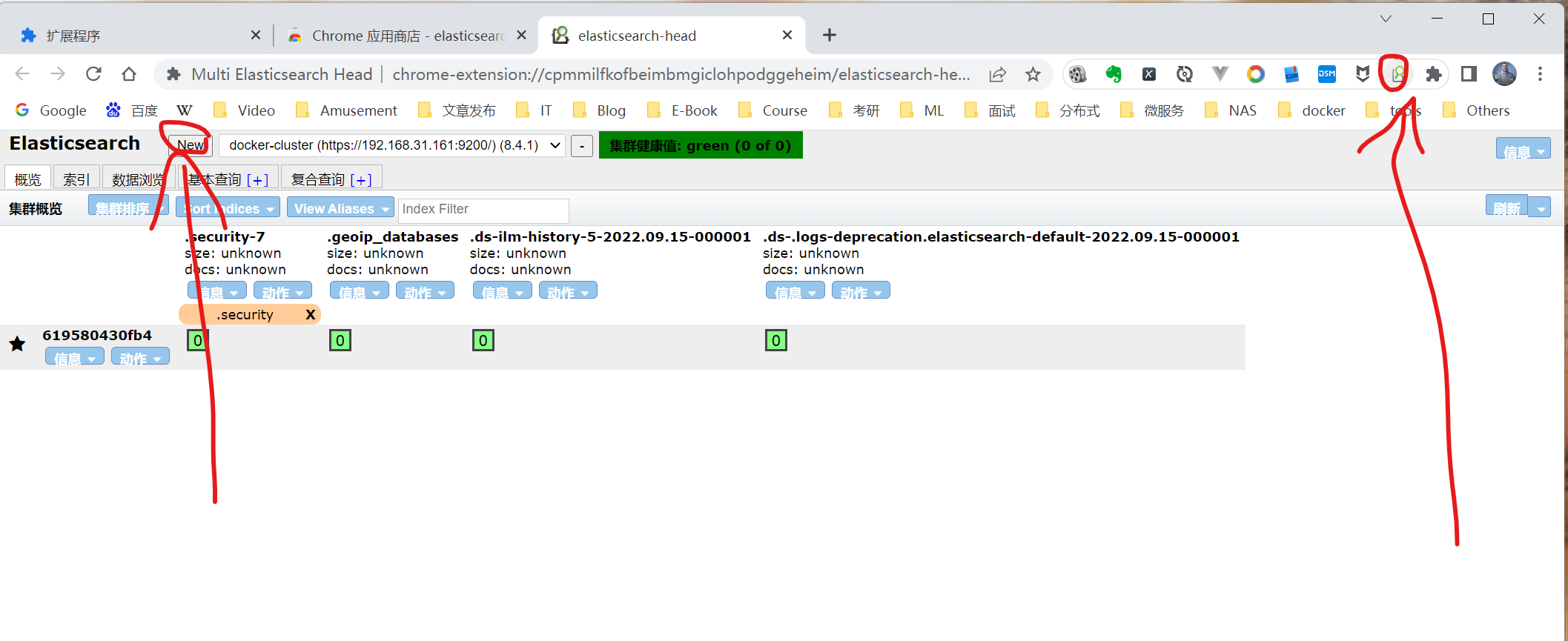Open the 复合查询 tab
Screen dimensions: 1568x641
331,179
